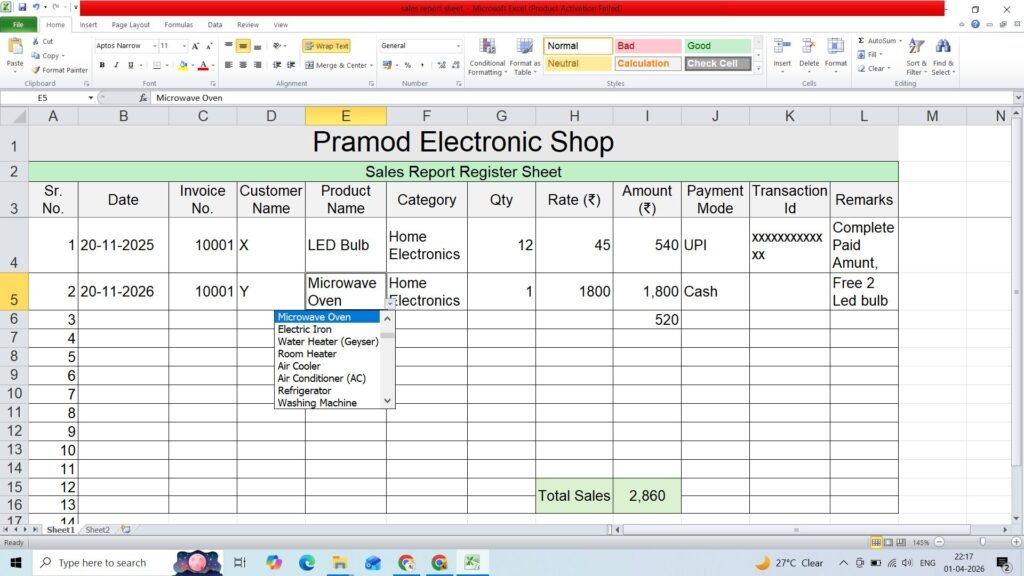Viewport: 1024px width, 576px height.
Task: Switch to the Page Layout ribbon tab
Action: pos(131,25)
